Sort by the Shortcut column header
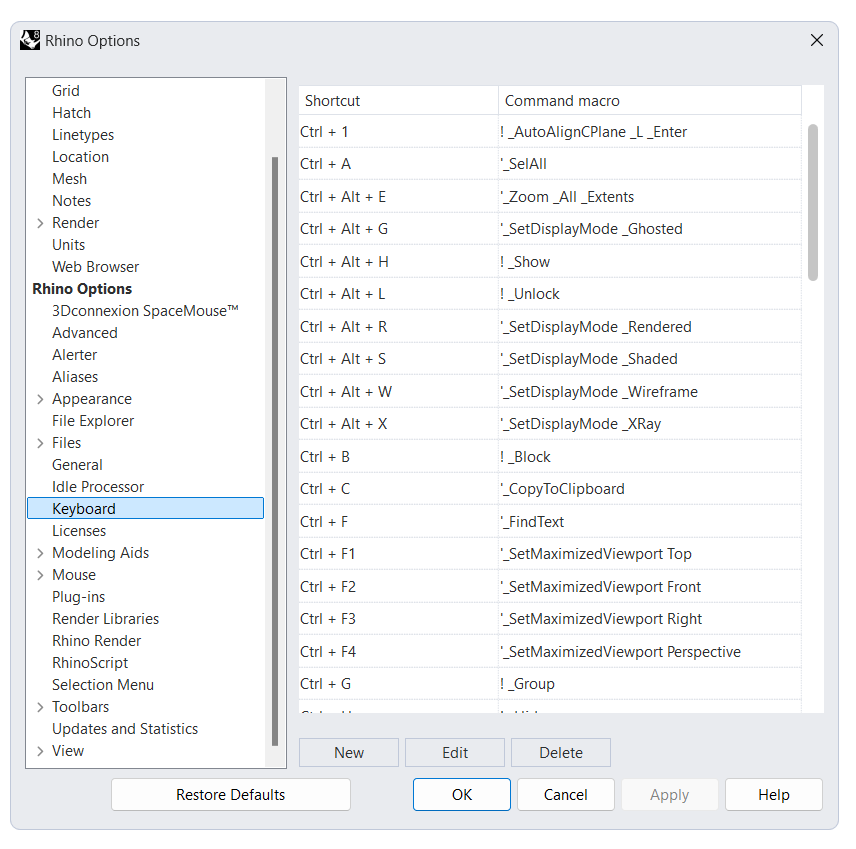Screen dimensions: 856x849 click(398, 101)
